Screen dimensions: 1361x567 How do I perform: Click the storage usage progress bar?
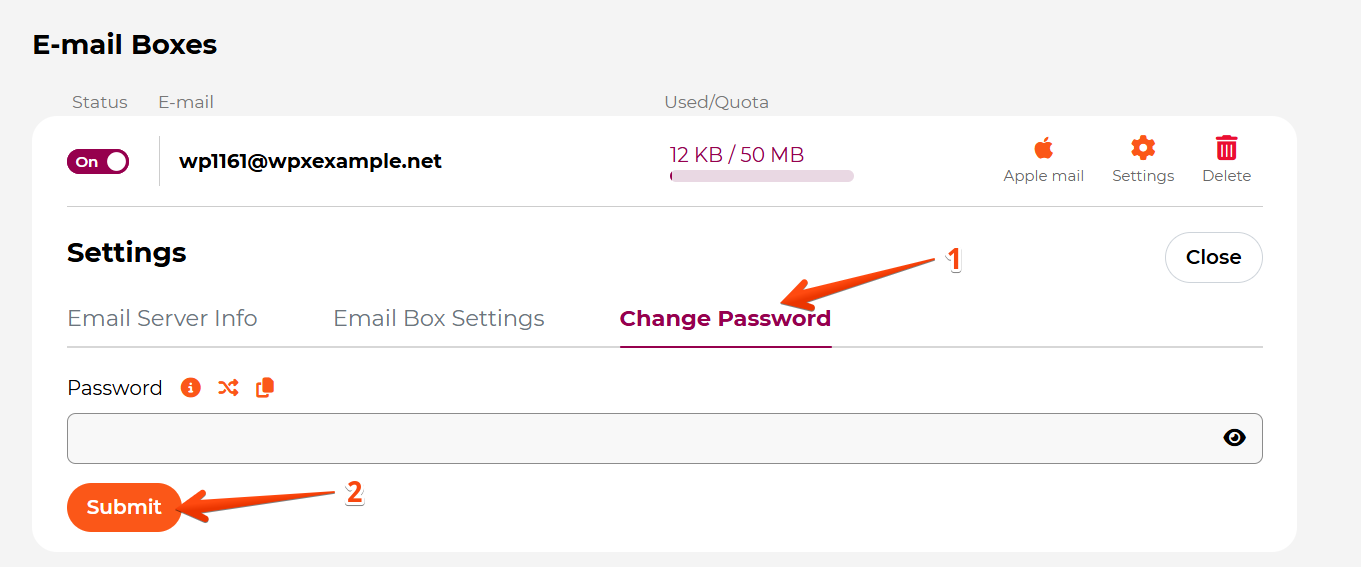tap(762, 176)
